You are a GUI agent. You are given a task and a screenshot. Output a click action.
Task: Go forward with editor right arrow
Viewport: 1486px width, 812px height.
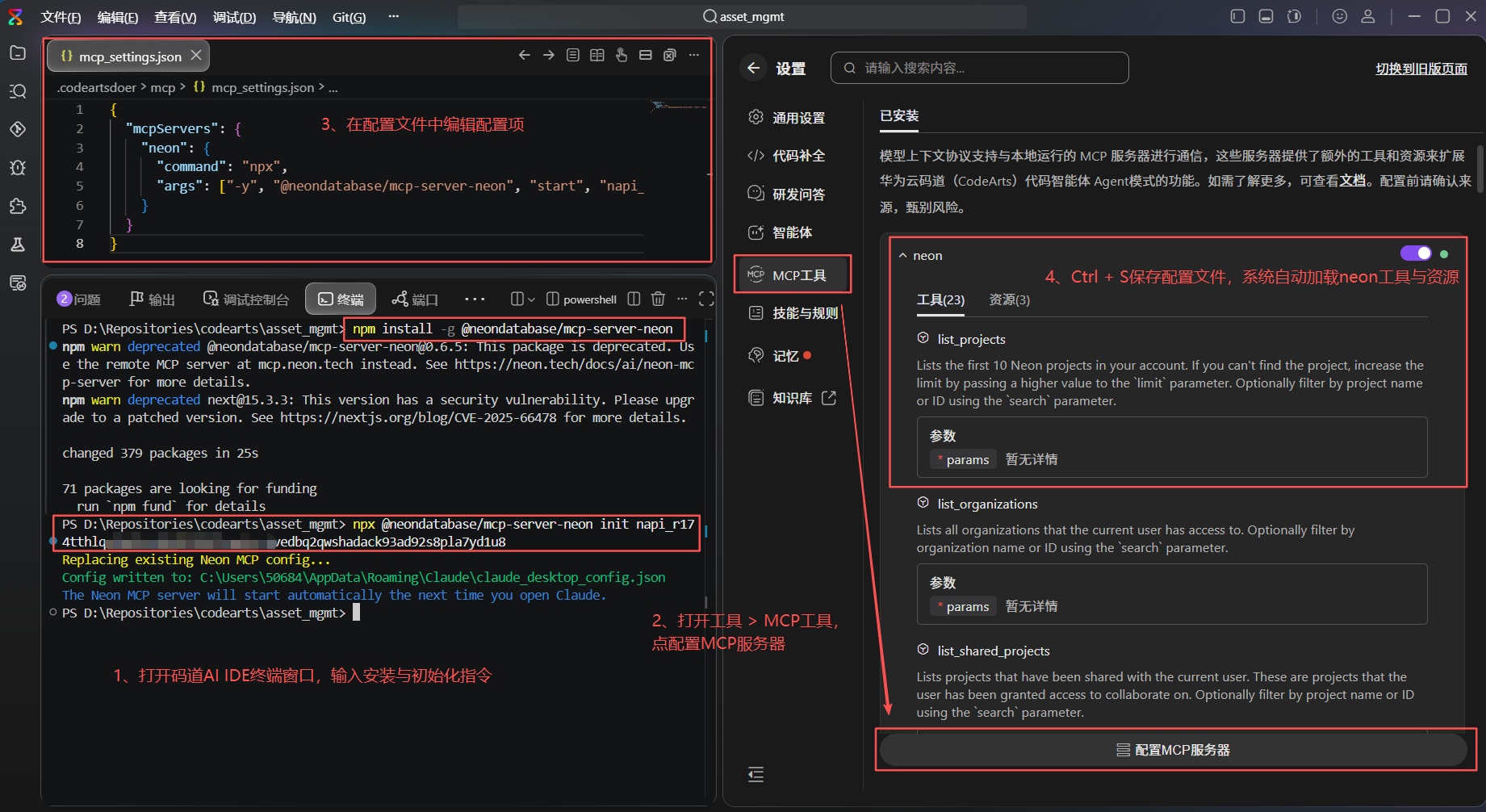pos(549,55)
